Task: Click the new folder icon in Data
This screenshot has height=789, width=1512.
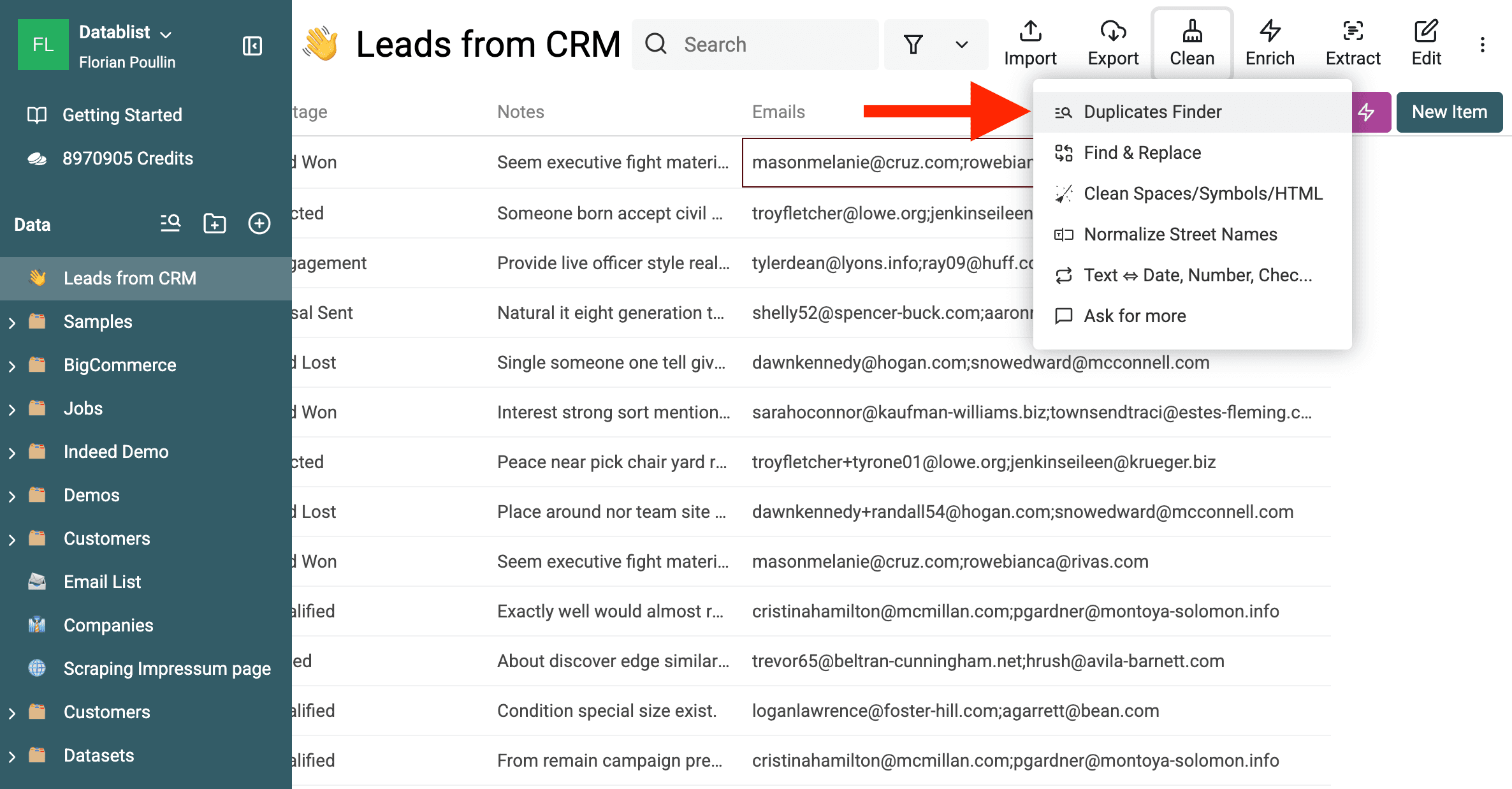Action: (x=214, y=224)
